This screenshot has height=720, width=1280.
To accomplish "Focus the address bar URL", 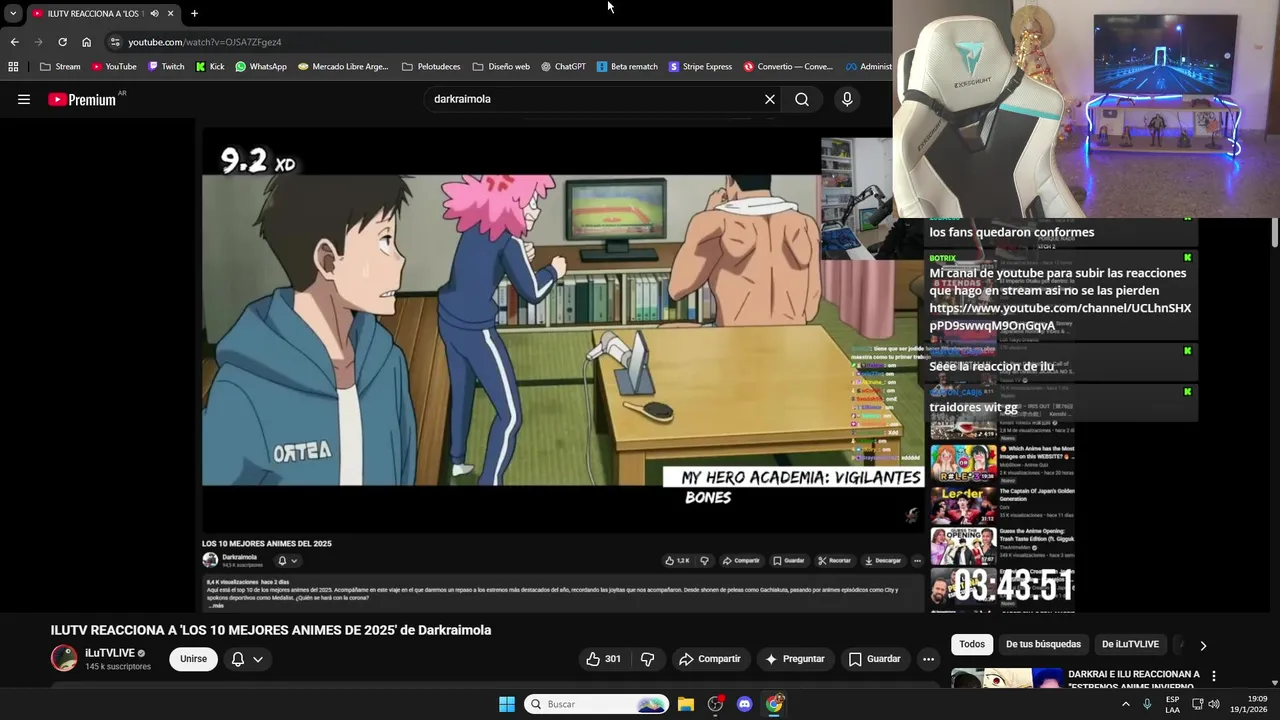I will (x=204, y=42).
